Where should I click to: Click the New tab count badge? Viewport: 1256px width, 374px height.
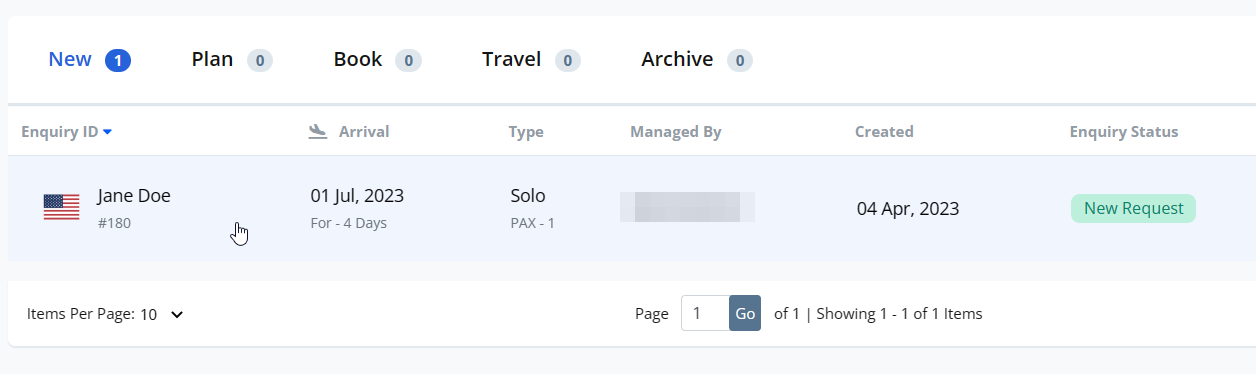click(x=118, y=60)
